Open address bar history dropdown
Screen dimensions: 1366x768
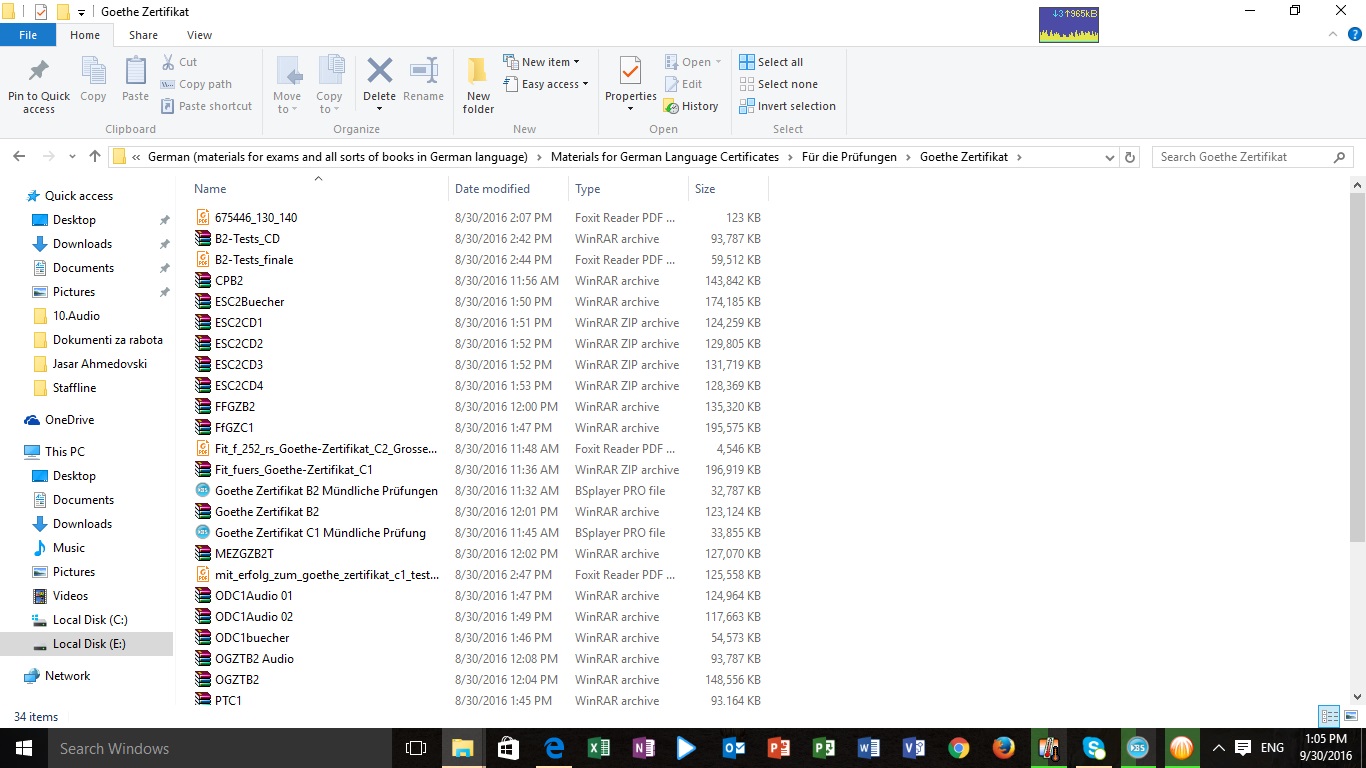(1109, 157)
